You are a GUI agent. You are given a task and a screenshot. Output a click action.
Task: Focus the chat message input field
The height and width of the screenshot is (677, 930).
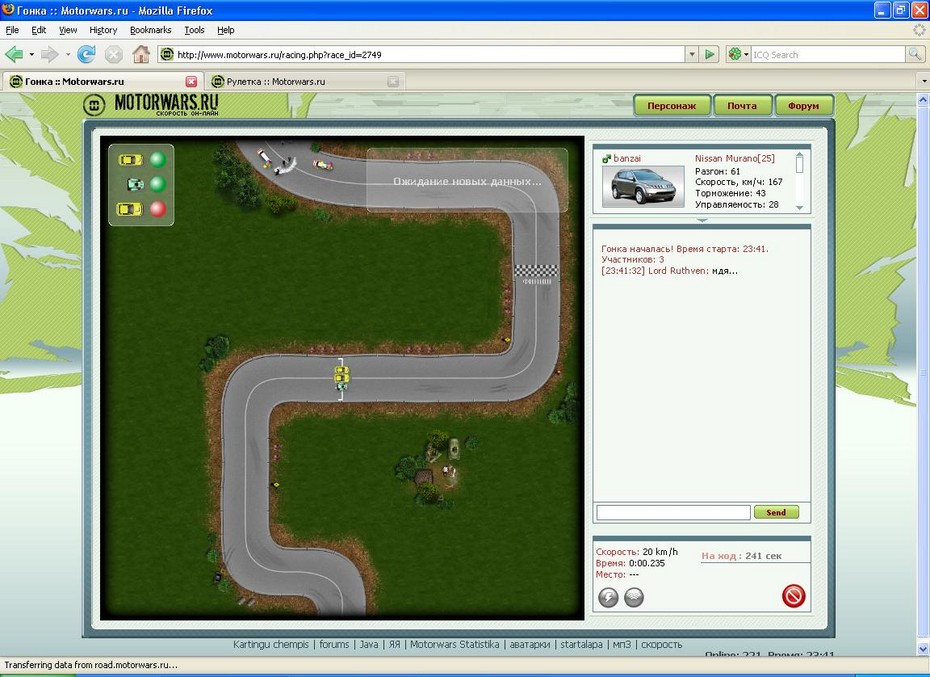coord(673,512)
